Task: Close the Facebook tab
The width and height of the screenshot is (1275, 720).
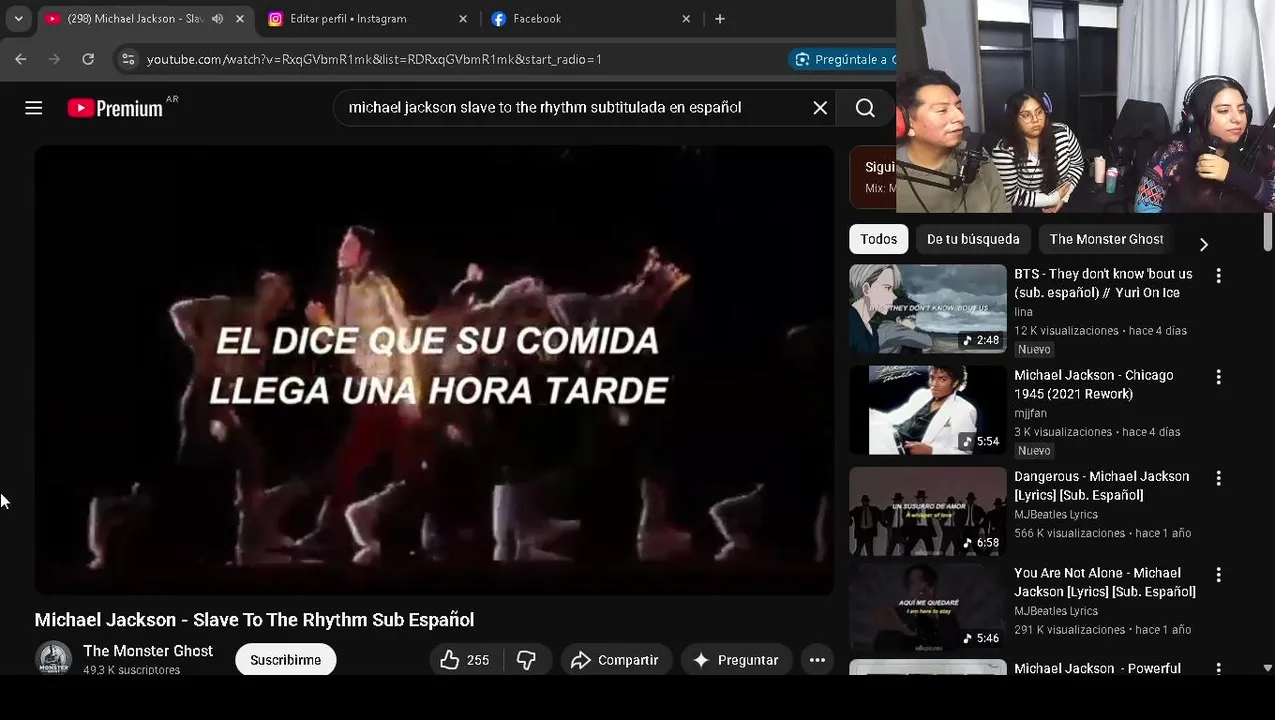Action: click(686, 19)
